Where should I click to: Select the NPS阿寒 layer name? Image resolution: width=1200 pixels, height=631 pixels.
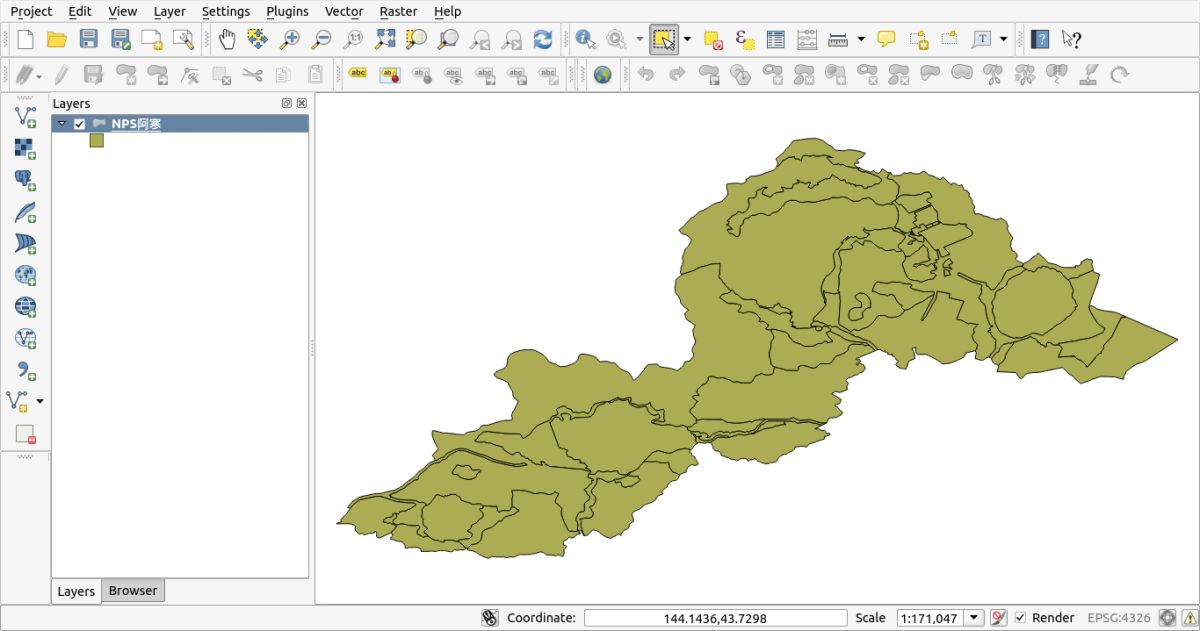[x=136, y=124]
